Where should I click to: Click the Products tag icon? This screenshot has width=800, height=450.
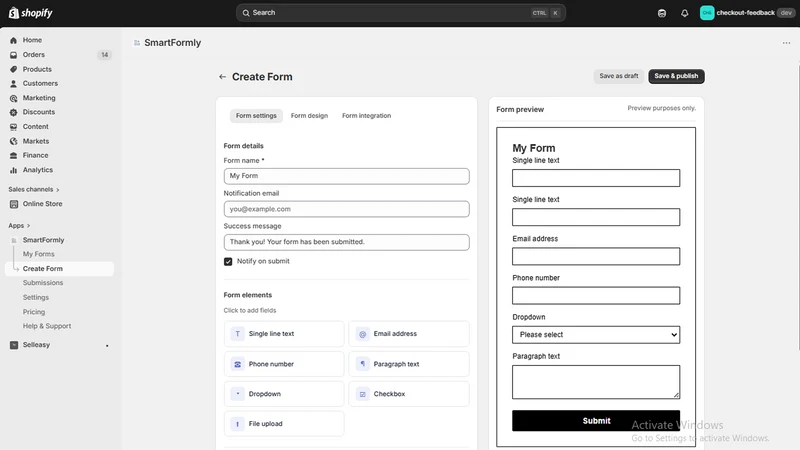(14, 69)
